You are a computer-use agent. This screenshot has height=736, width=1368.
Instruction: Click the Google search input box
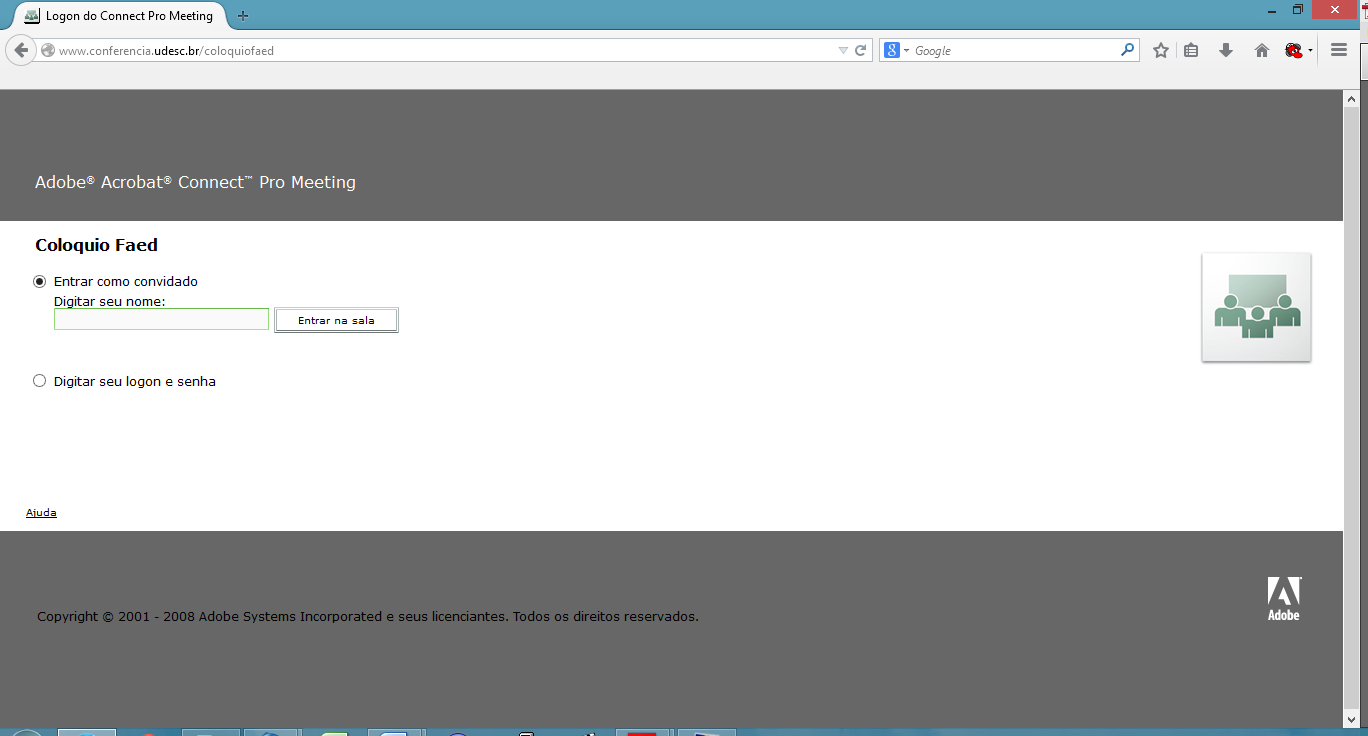pyautogui.click(x=1015, y=50)
